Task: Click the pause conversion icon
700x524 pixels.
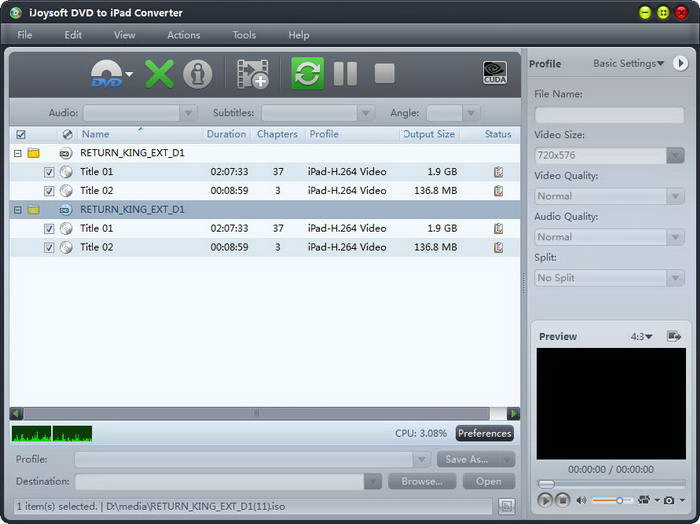Action: [346, 74]
